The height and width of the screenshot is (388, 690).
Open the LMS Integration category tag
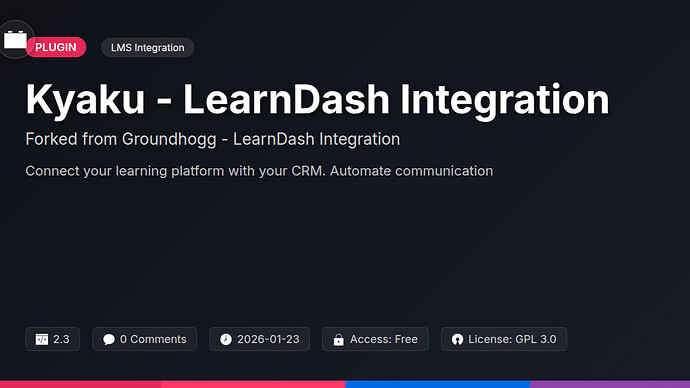click(147, 48)
